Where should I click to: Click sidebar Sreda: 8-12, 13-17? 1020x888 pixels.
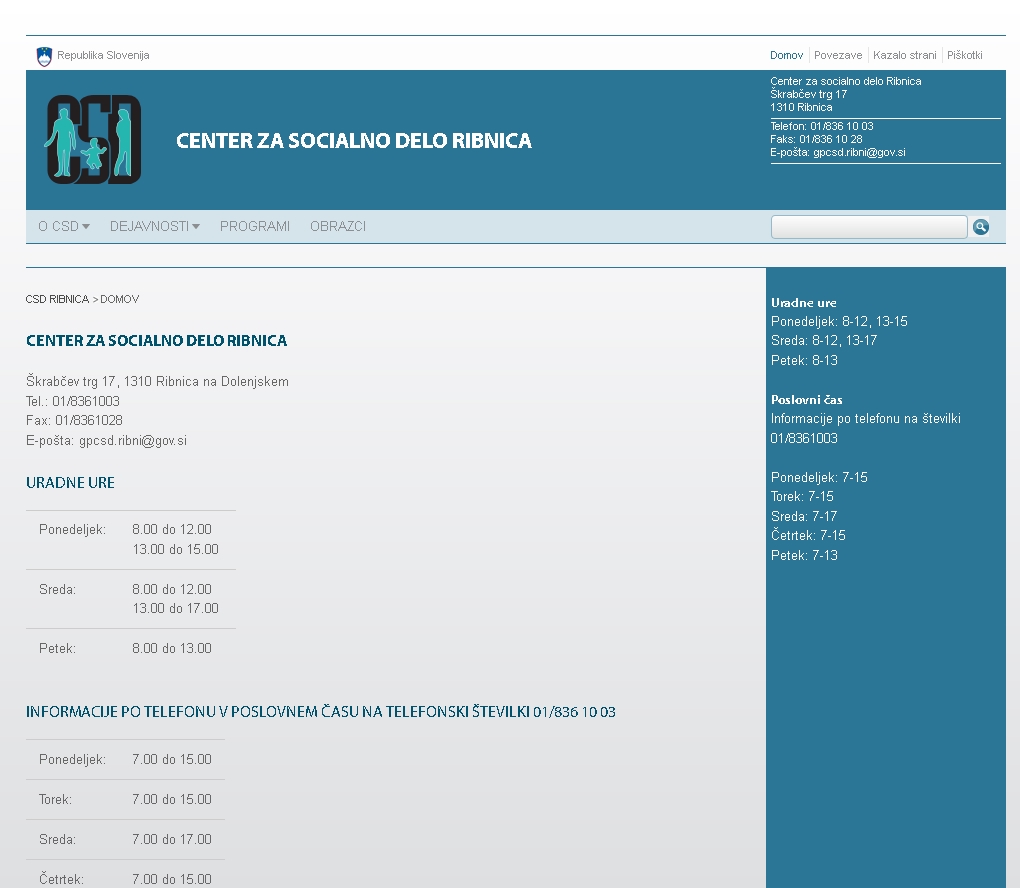(824, 340)
